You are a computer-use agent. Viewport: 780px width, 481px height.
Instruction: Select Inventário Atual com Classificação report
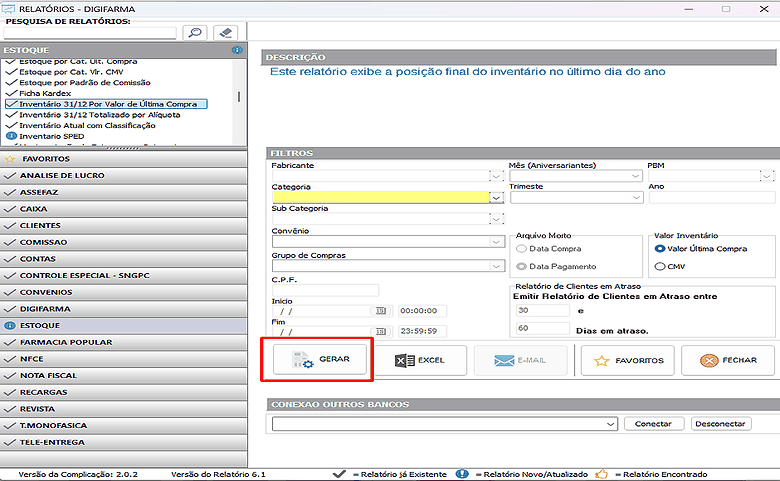(87, 125)
